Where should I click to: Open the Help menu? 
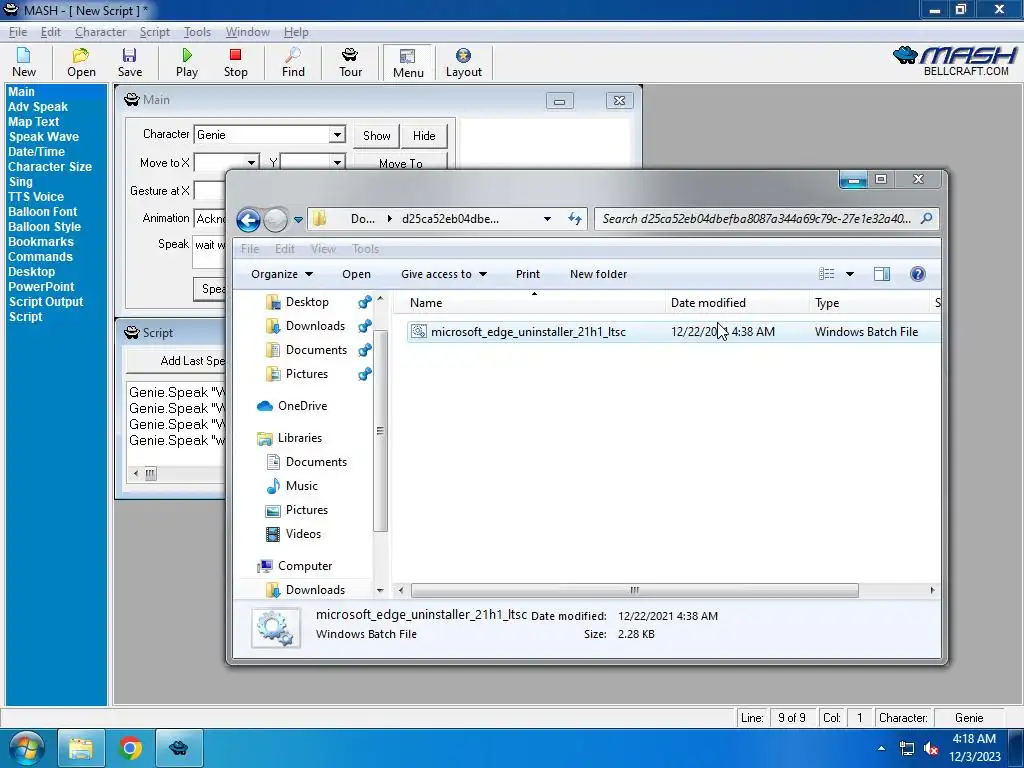pyautogui.click(x=296, y=32)
